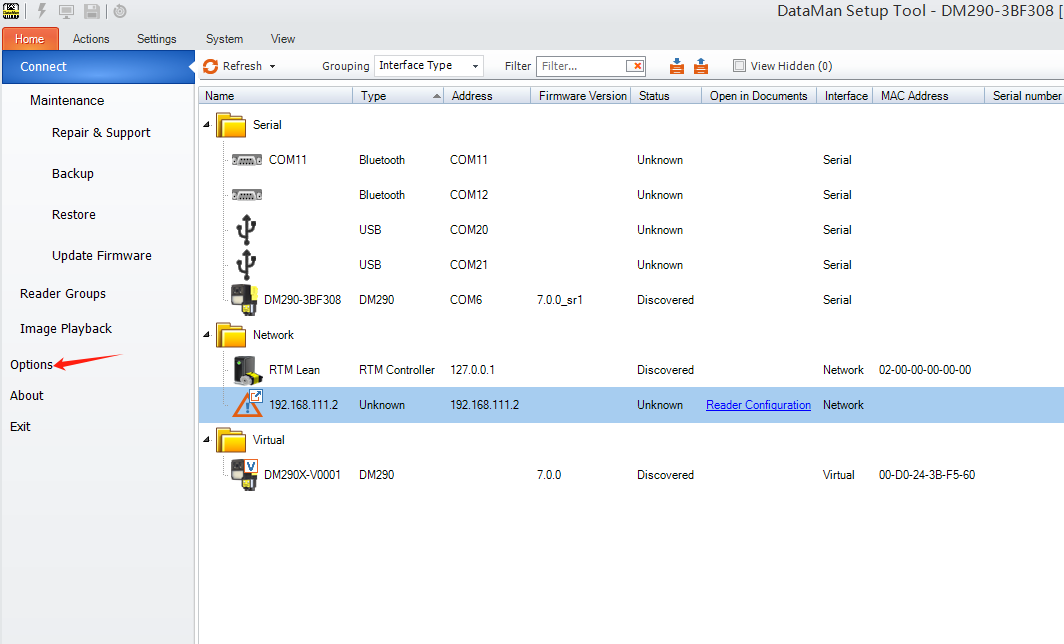Select the DM290-3BF308 row name
1064x644 pixels.
[x=303, y=300]
